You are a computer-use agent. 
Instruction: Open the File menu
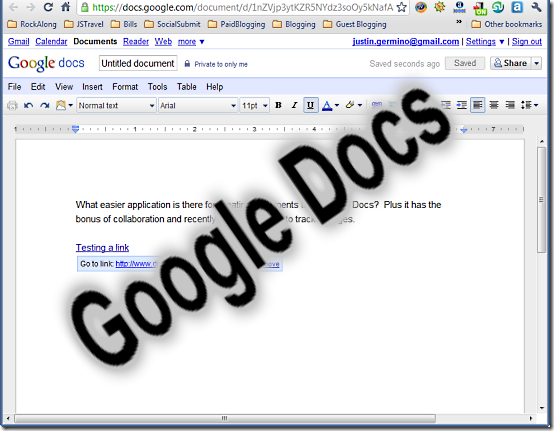coord(14,87)
